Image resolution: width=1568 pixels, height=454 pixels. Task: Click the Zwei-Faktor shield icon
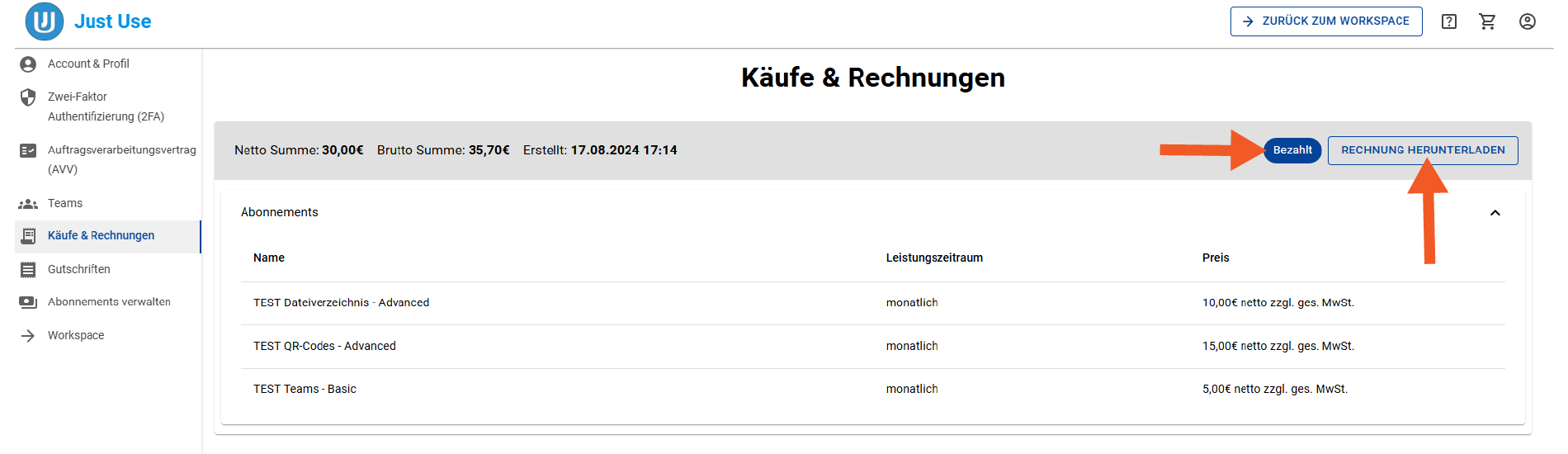(28, 97)
